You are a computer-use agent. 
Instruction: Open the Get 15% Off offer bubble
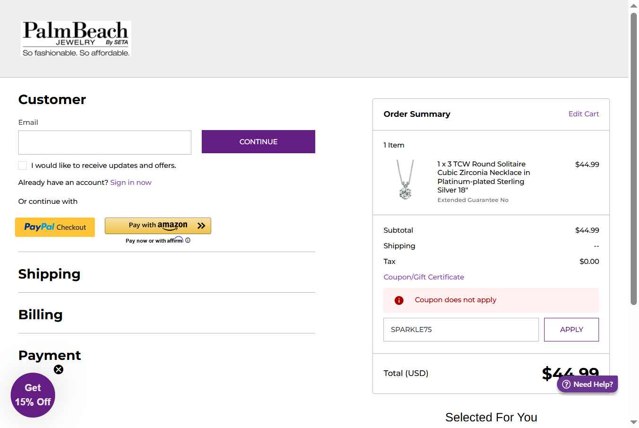(x=33, y=395)
